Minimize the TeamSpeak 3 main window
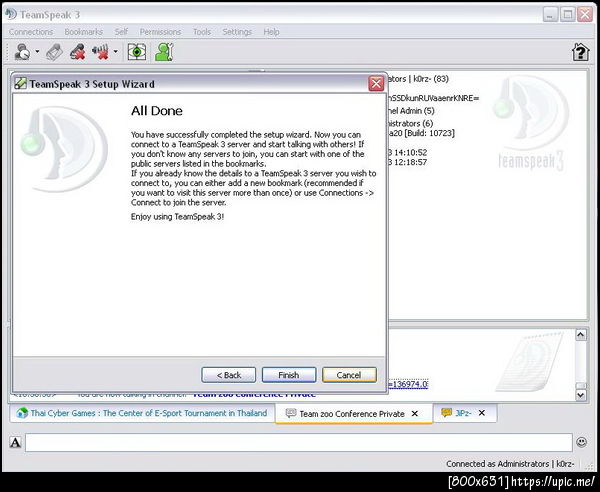 [550, 15]
